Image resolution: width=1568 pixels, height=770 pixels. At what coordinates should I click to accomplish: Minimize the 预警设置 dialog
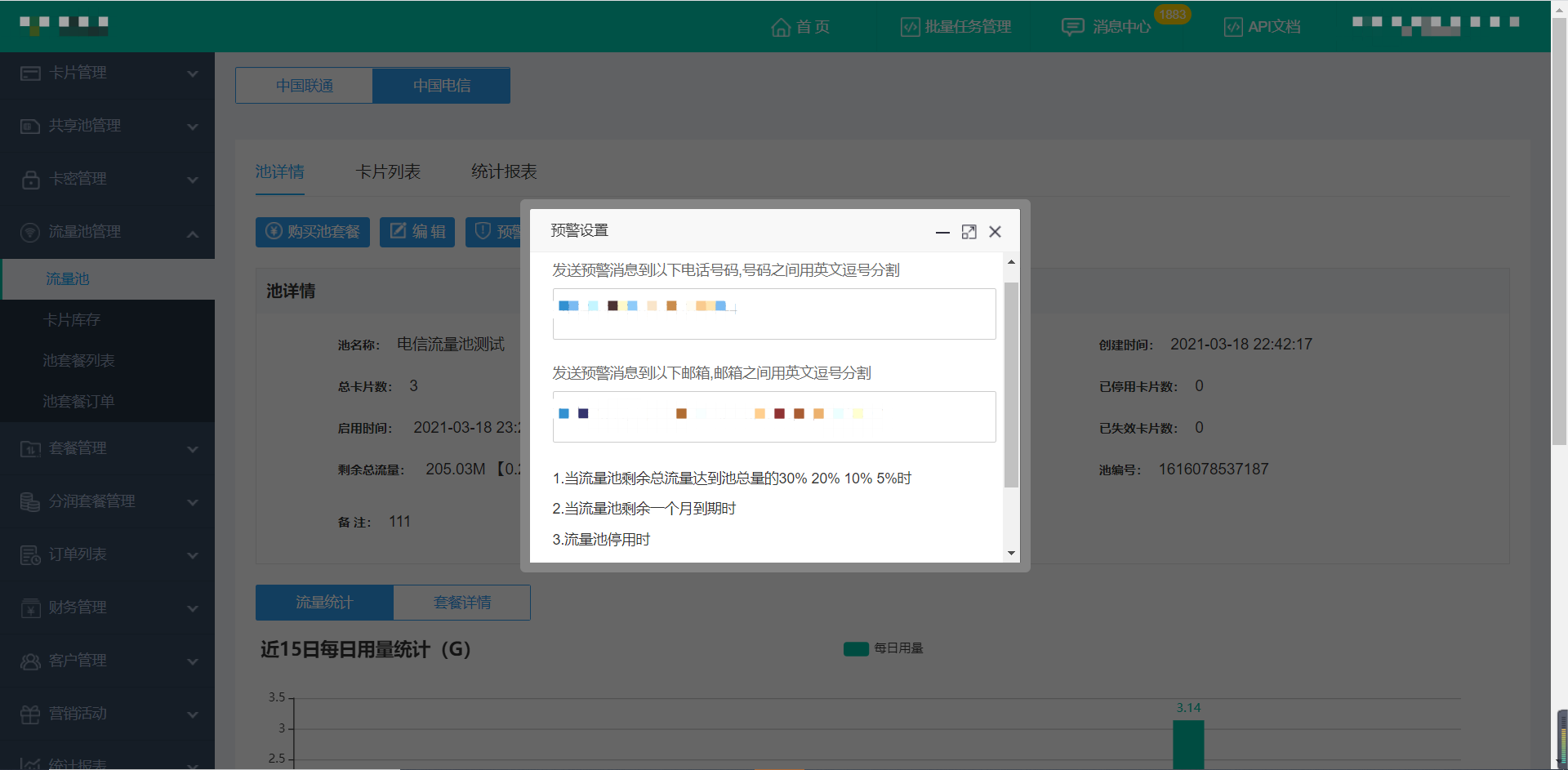(x=942, y=233)
